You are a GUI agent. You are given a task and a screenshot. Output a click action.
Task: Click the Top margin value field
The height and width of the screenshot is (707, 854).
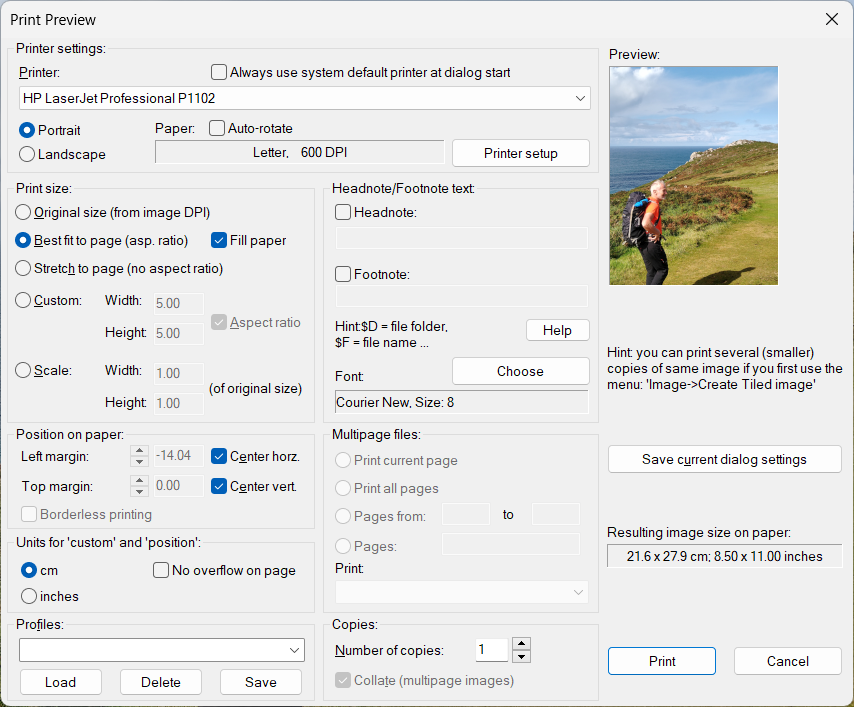point(179,486)
